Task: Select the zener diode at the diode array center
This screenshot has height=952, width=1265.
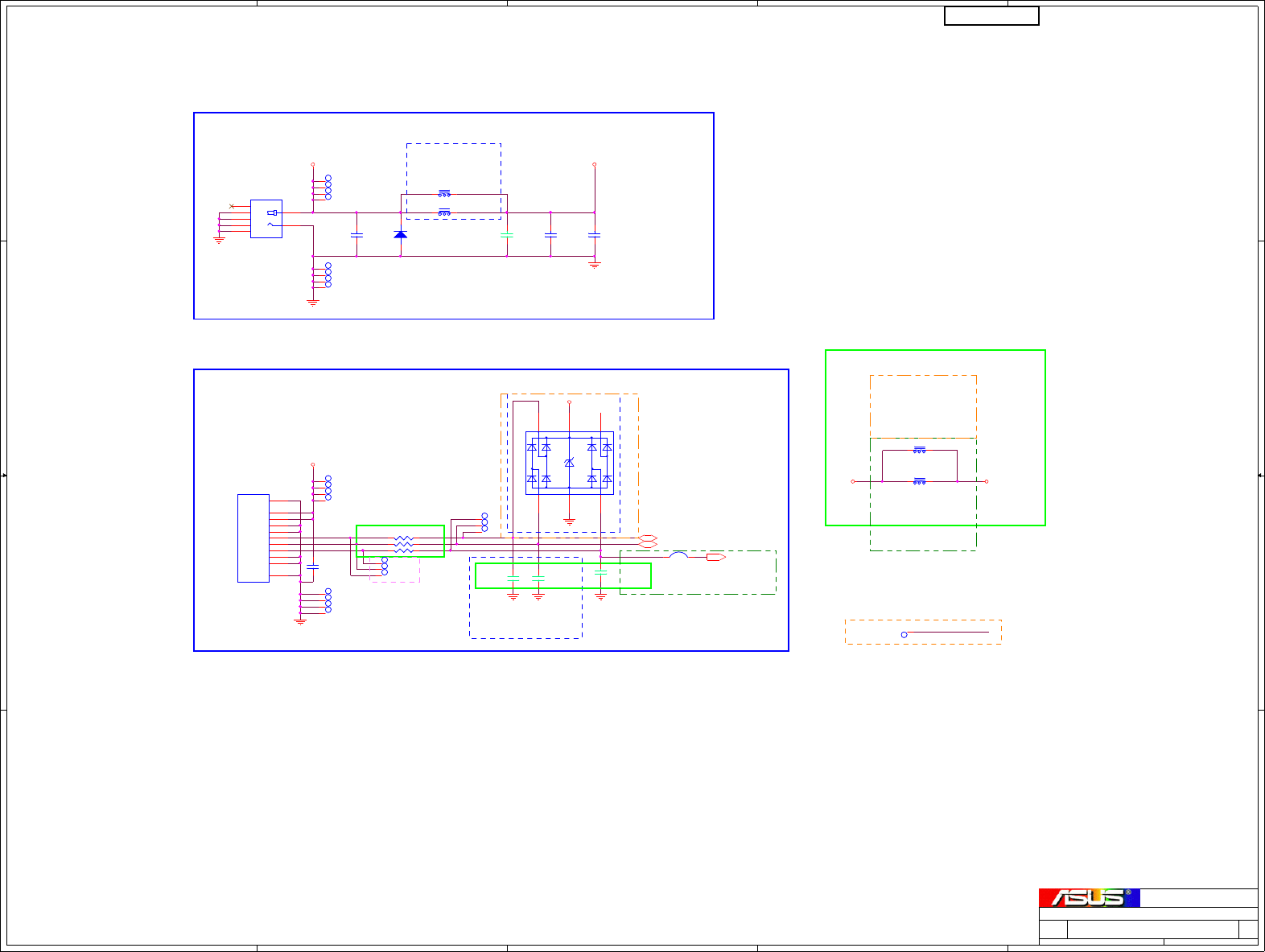Action: click(570, 463)
